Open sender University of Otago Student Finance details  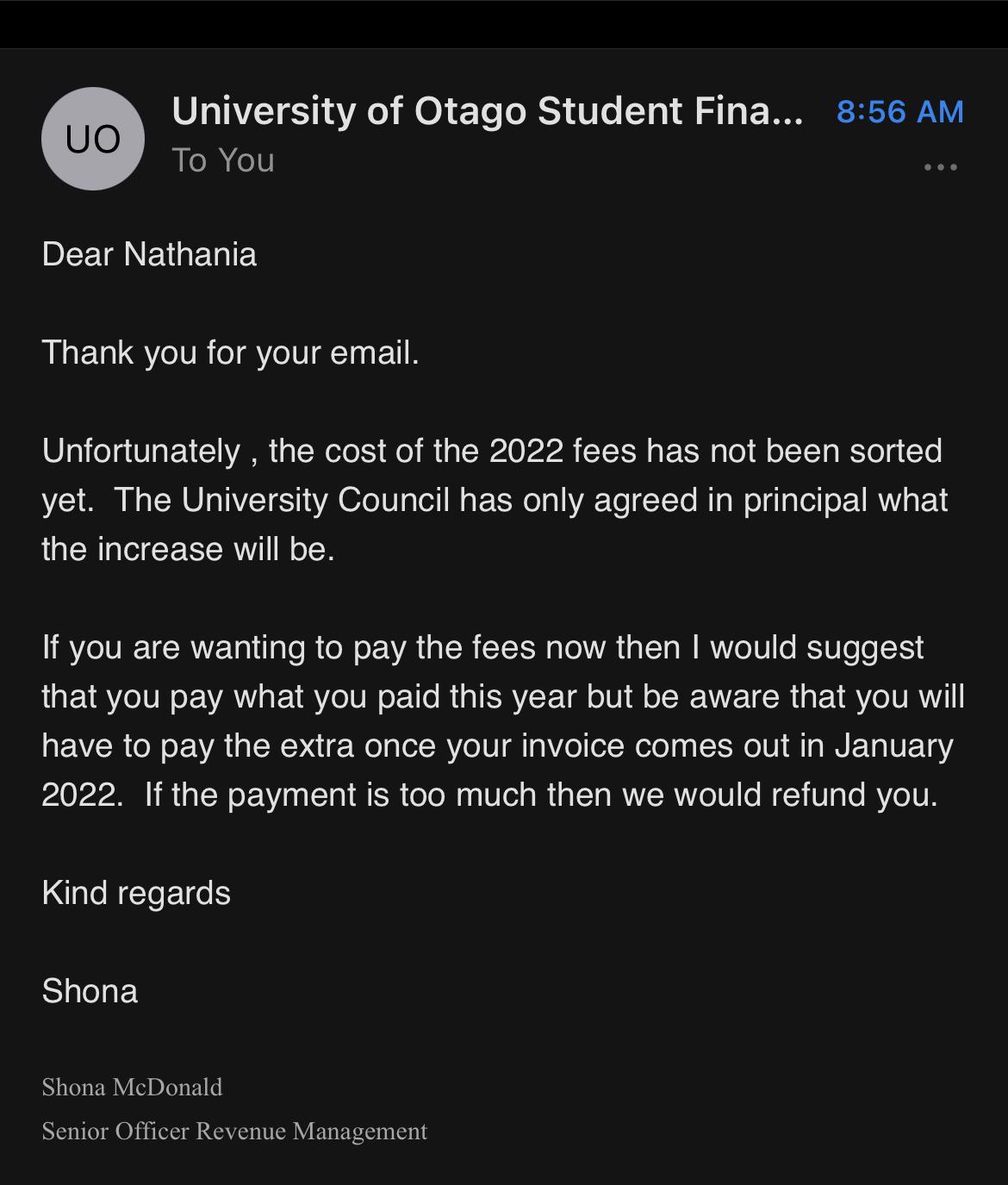click(x=487, y=111)
